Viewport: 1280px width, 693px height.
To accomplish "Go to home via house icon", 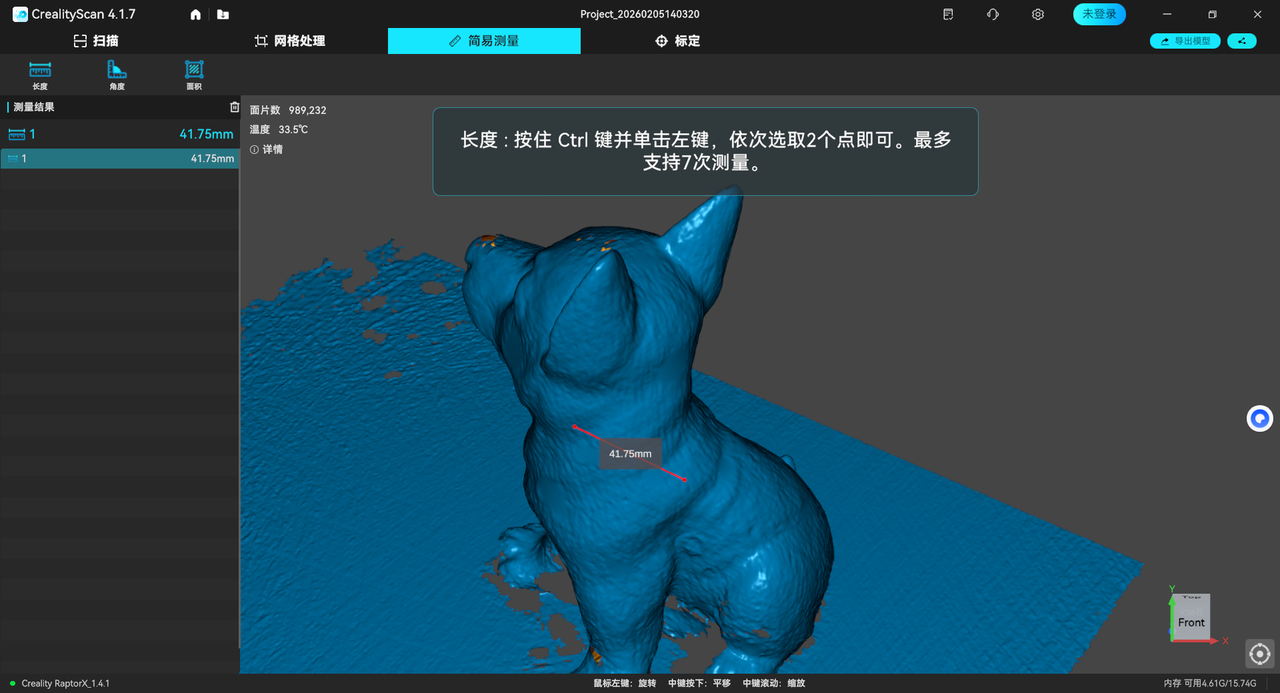I will 196,15.
